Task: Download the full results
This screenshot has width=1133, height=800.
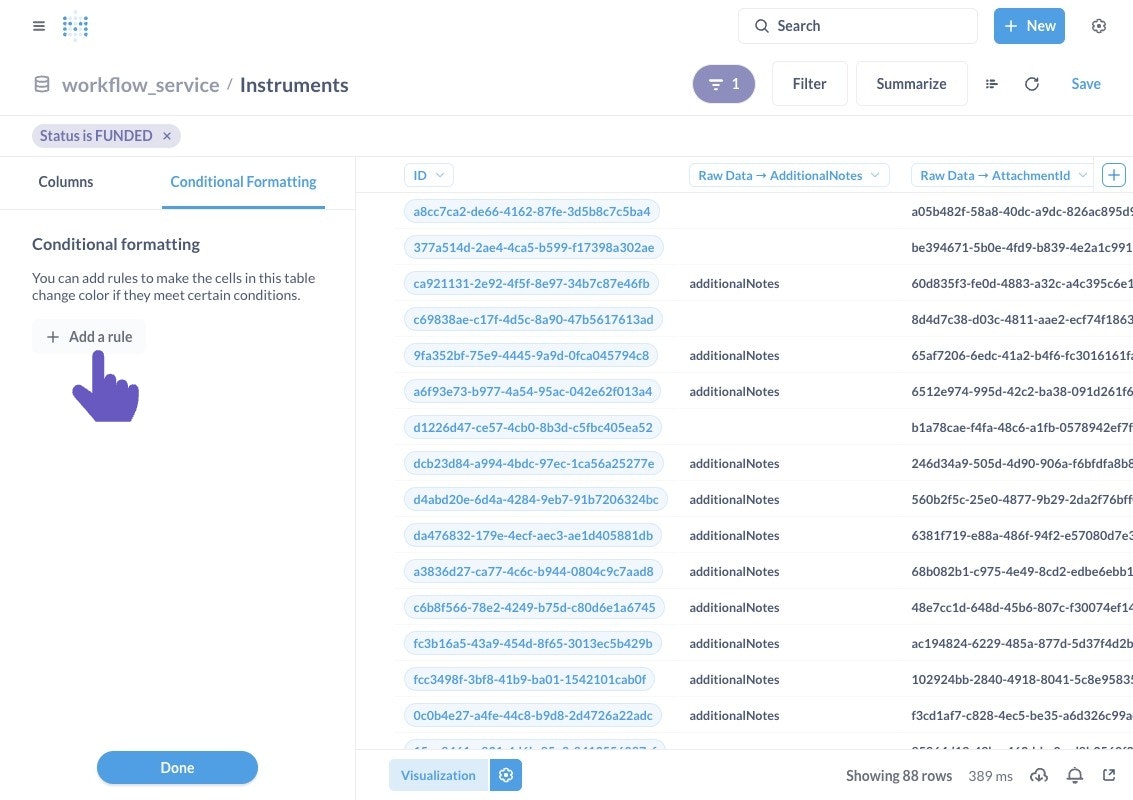Action: [1039, 775]
